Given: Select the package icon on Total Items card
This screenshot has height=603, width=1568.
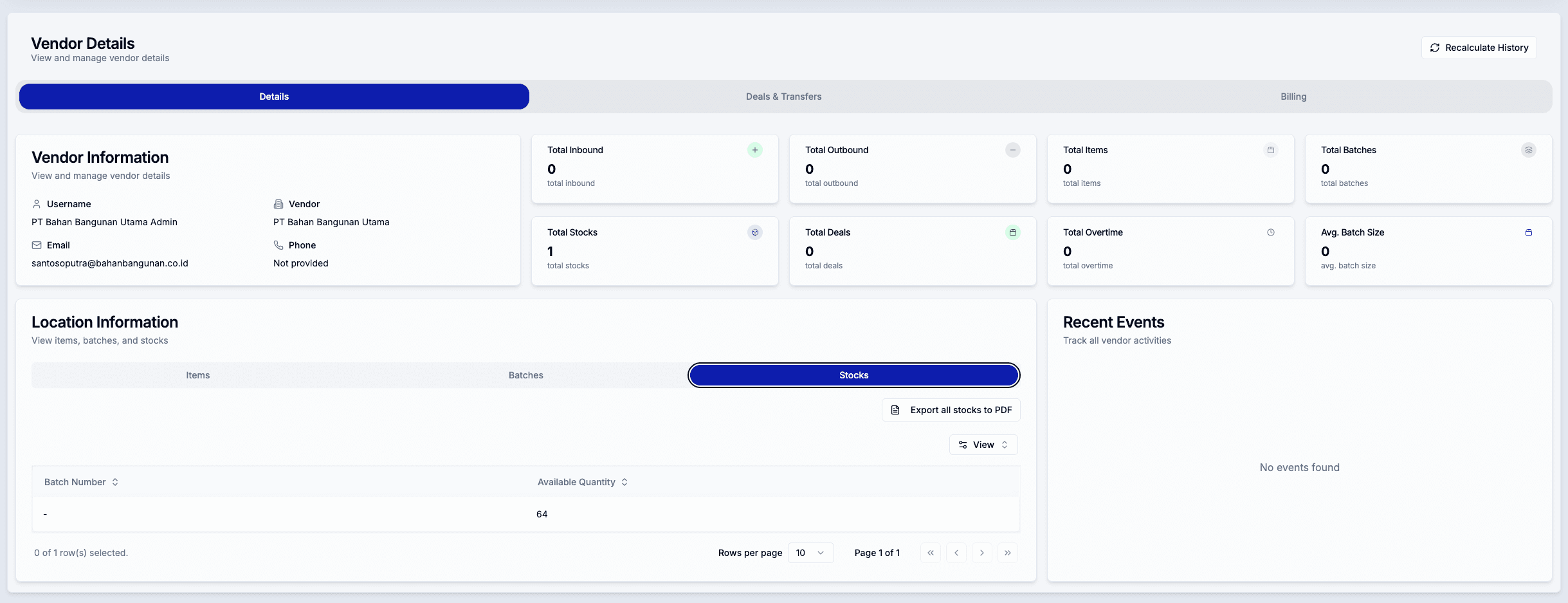Looking at the screenshot, I should [1271, 150].
